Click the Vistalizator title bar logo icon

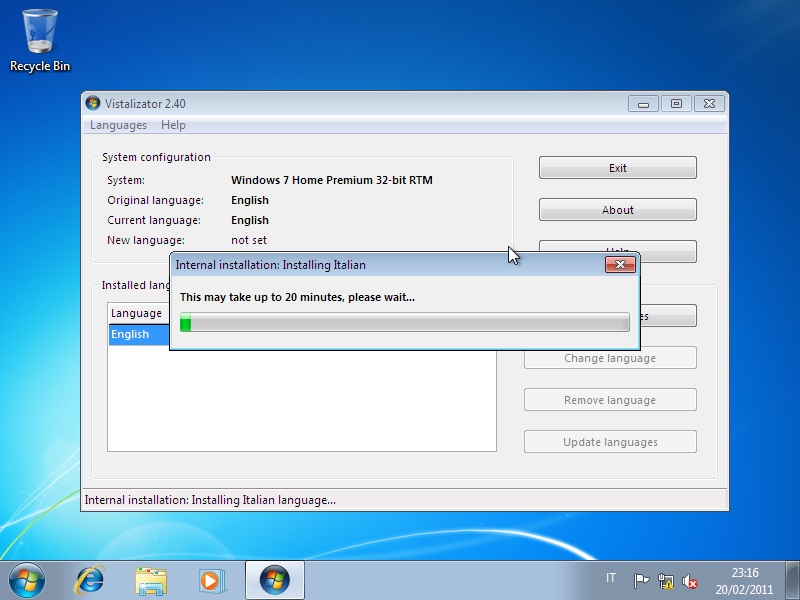coord(93,103)
